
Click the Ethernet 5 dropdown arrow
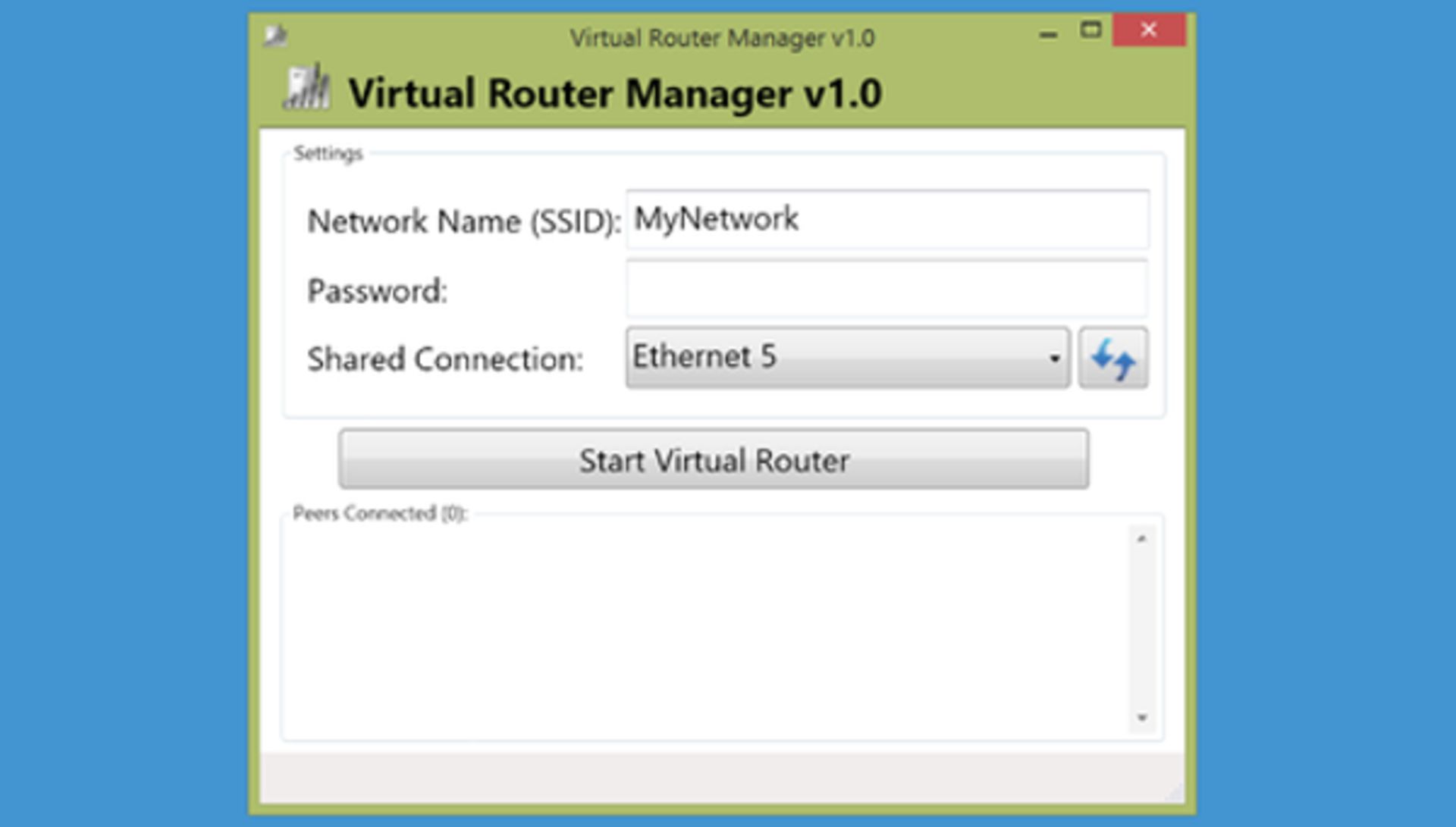click(x=1053, y=359)
